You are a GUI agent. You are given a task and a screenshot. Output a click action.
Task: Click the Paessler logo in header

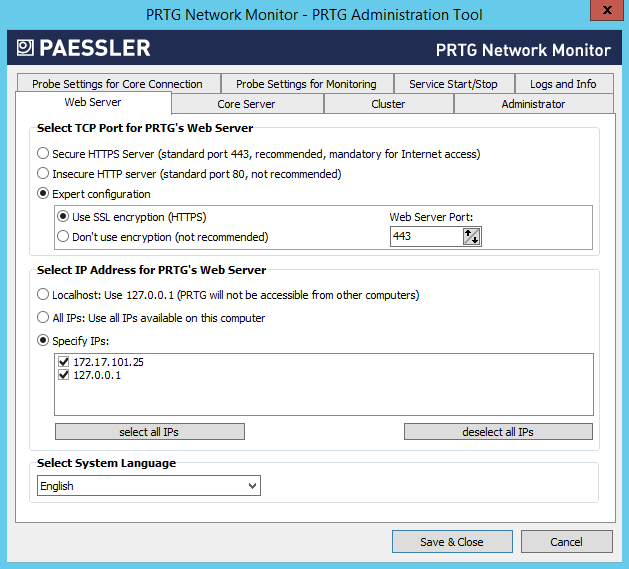click(83, 48)
